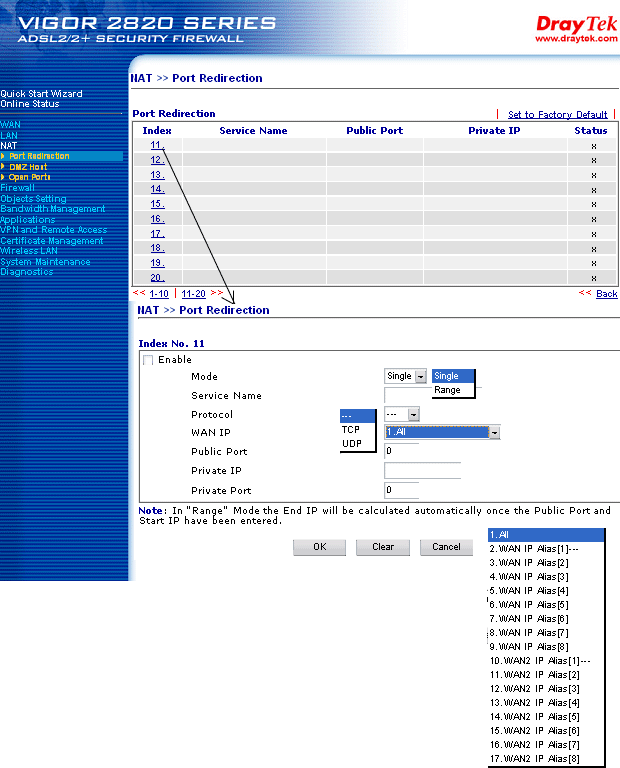Click status x mark for index 11
The image size is (620, 768).
pos(594,146)
